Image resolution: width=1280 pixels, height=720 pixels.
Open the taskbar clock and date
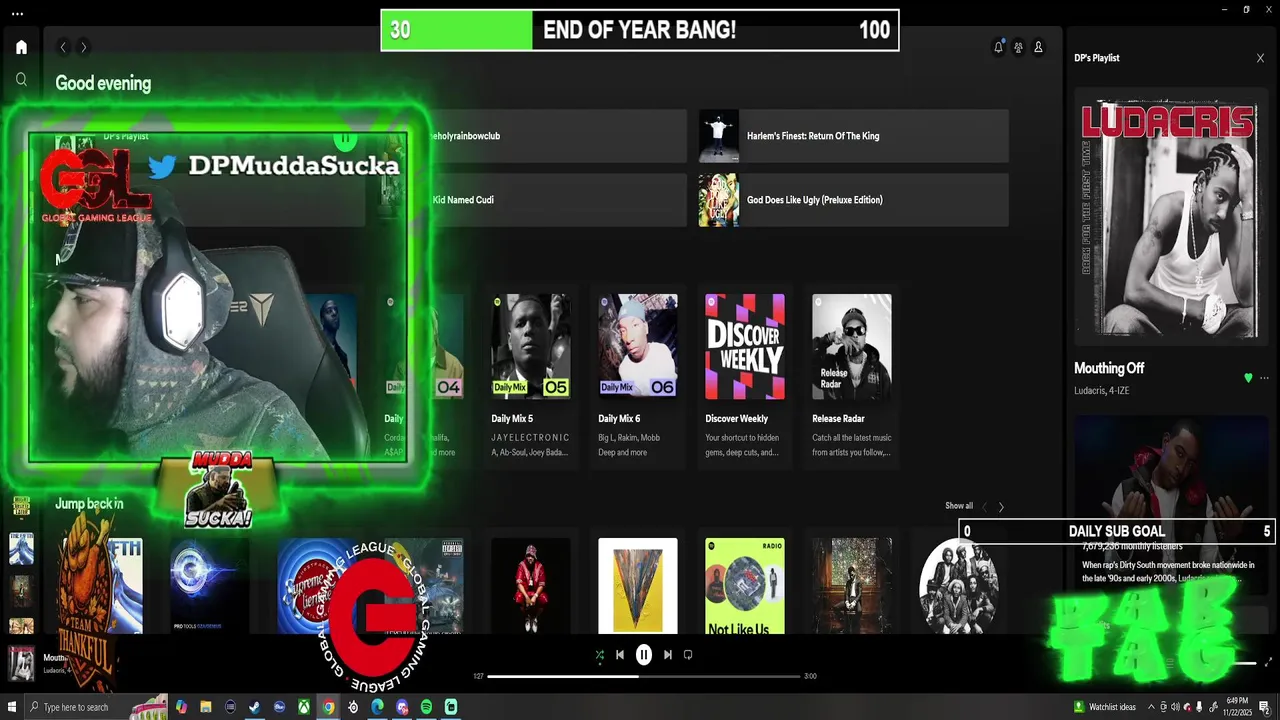pyautogui.click(x=1238, y=707)
